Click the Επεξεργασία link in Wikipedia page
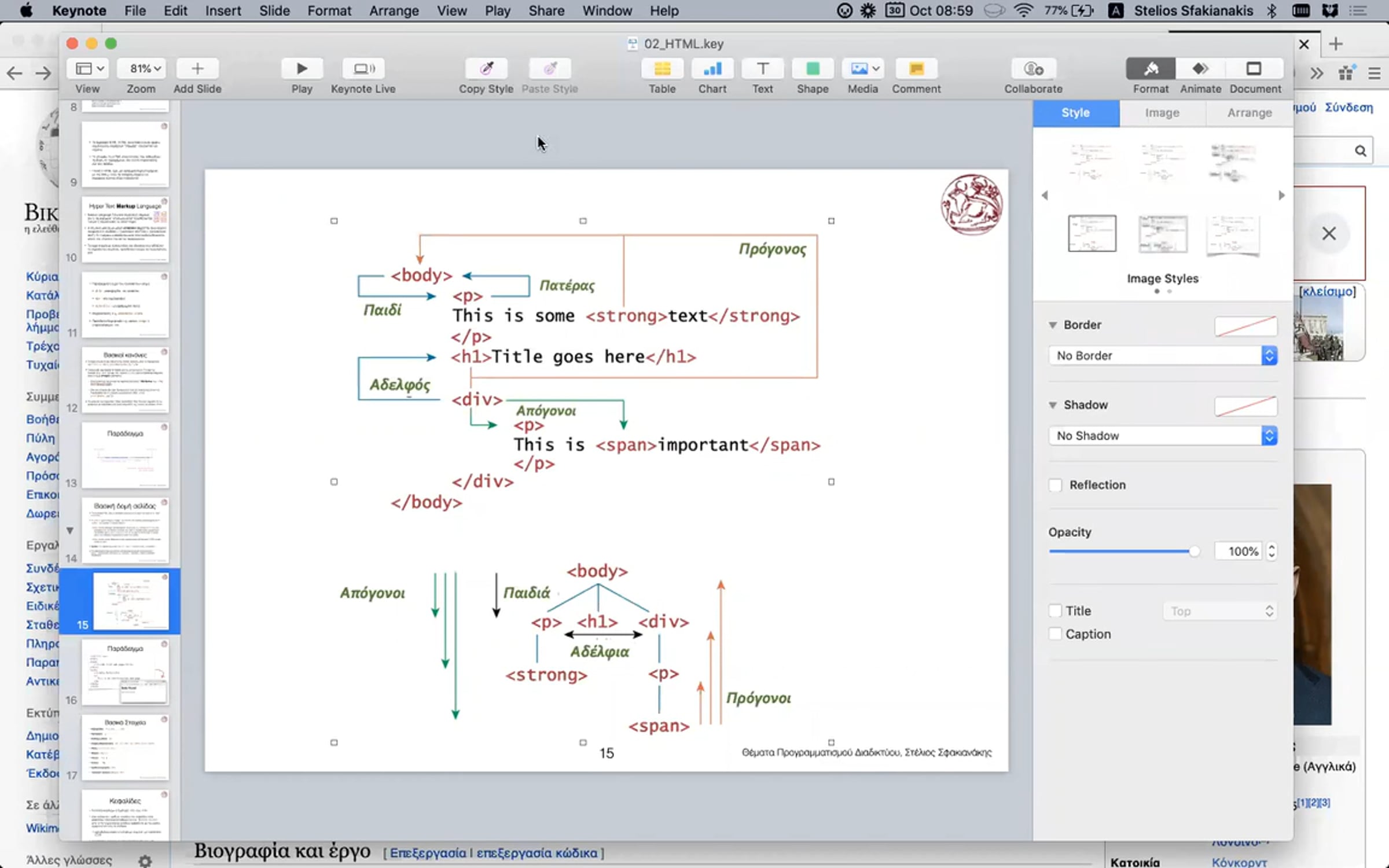Screen dimensions: 1389x868 pyautogui.click(x=428, y=853)
